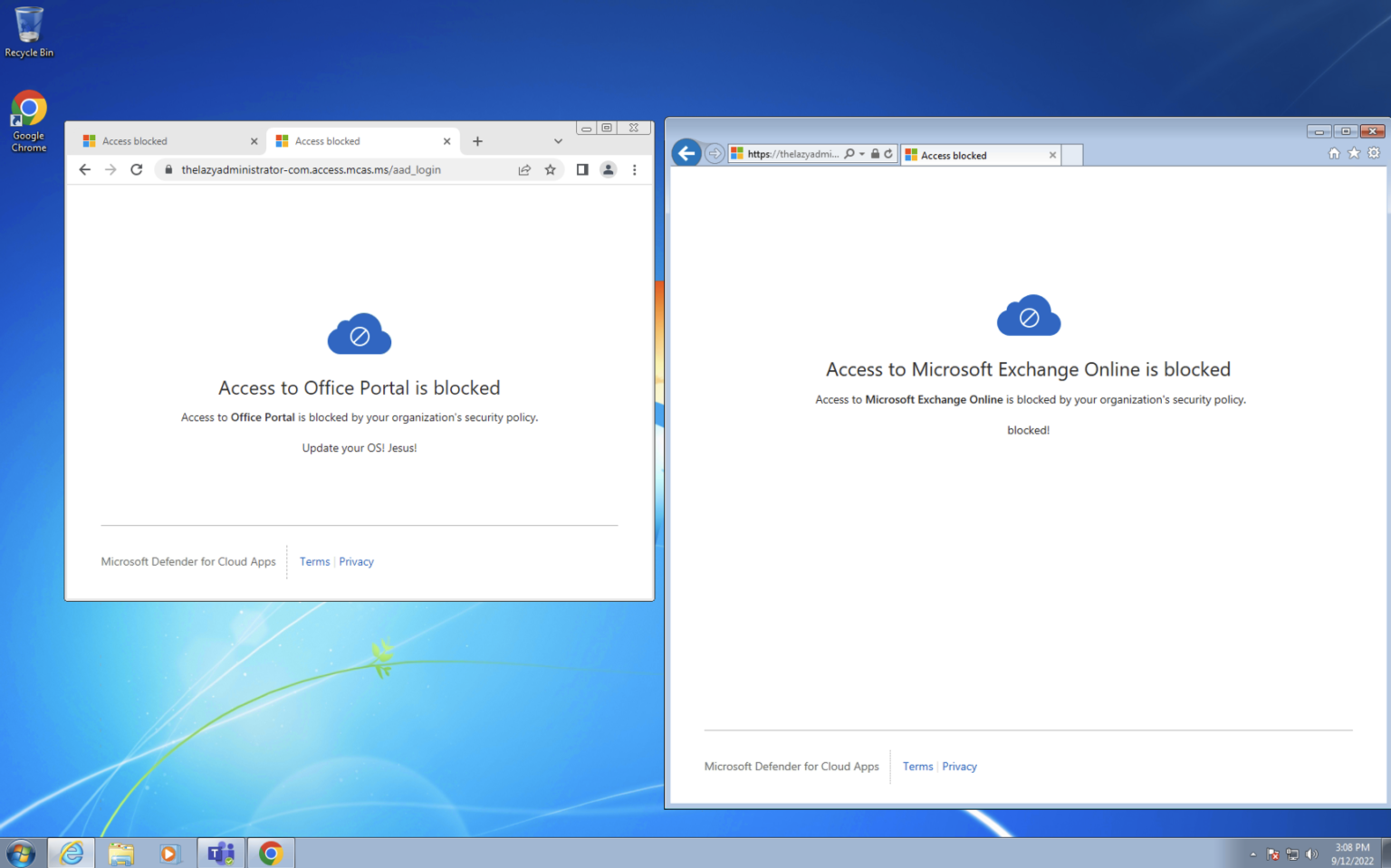The width and height of the screenshot is (1391, 868).
Task: Select the Access blocked tab in Internet Explorer
Action: (981, 156)
